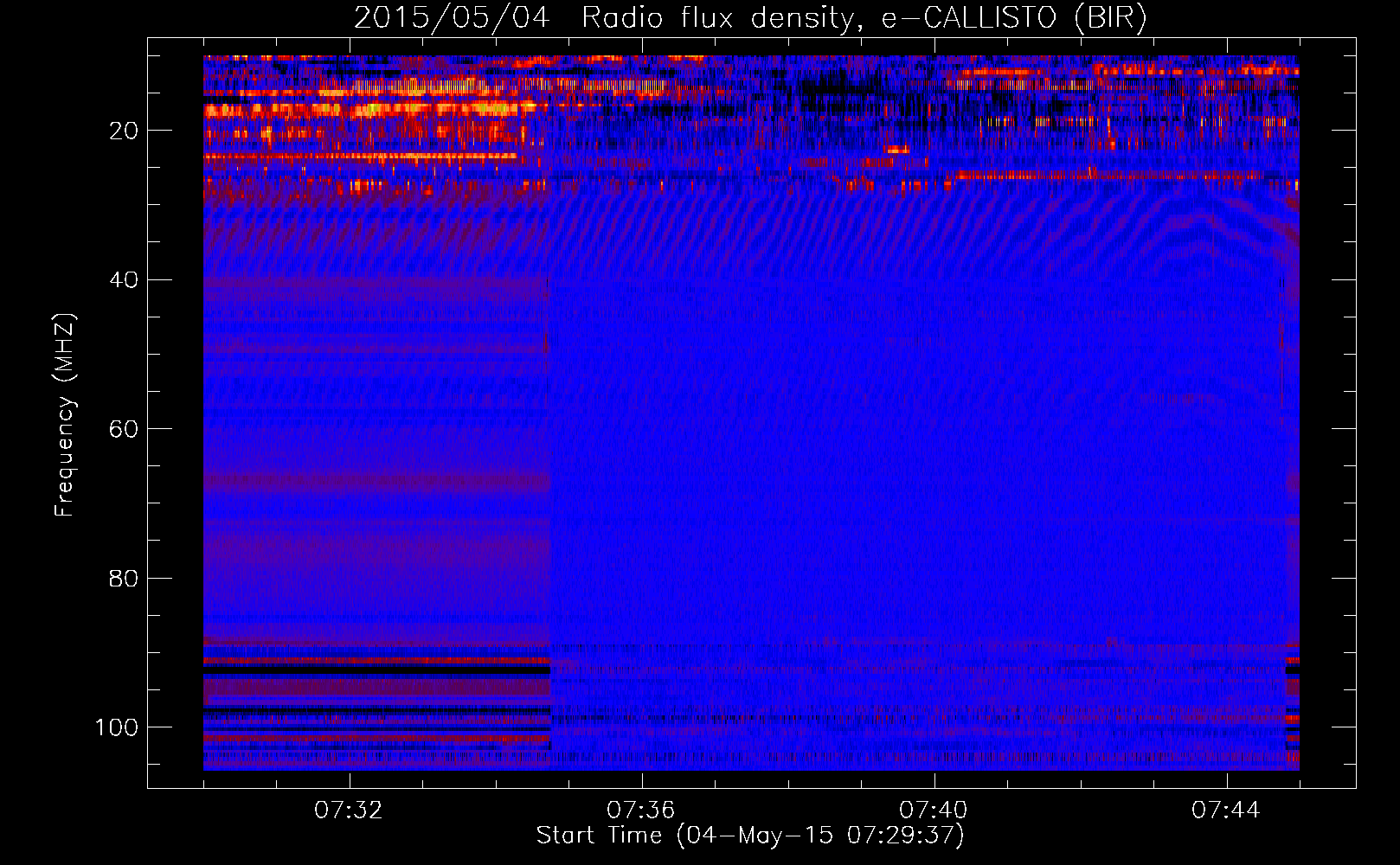Screen dimensions: 1400x865
Task: Click the 07:32 time tick label
Action: coord(349,811)
